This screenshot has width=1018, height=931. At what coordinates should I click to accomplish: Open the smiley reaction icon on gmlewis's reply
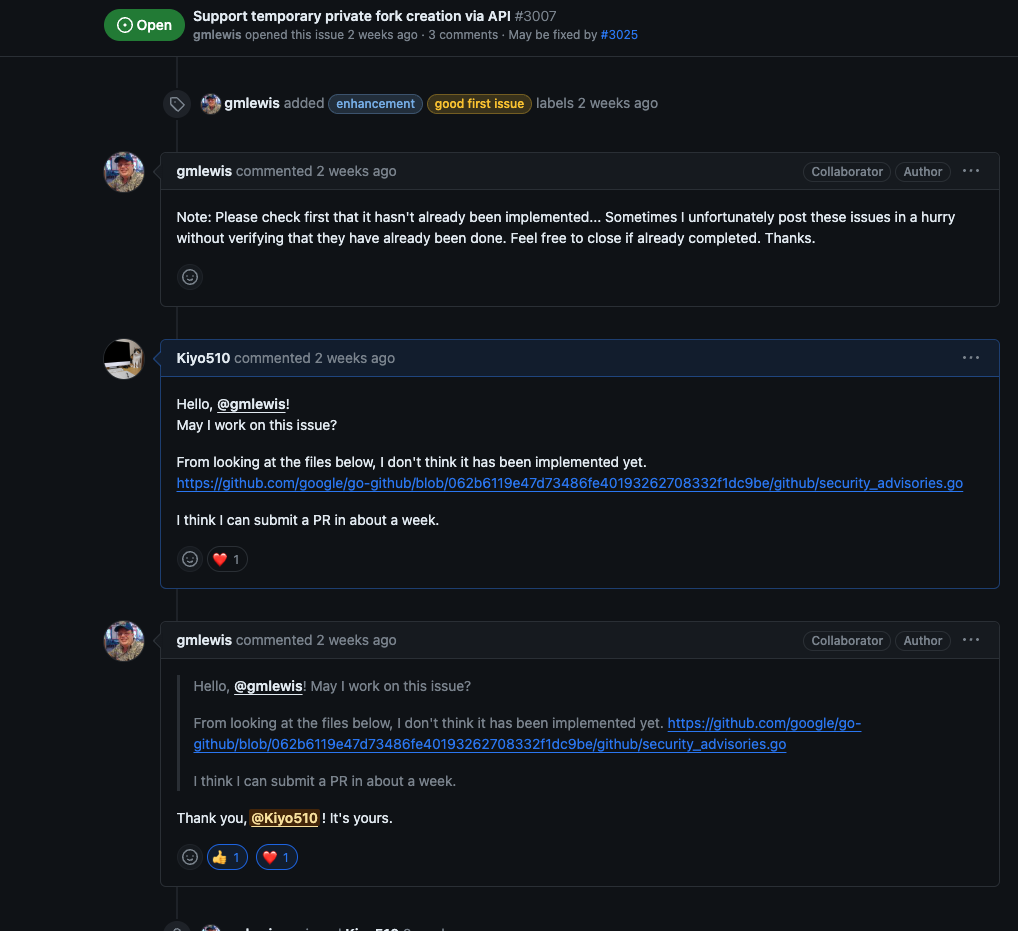tap(189, 857)
